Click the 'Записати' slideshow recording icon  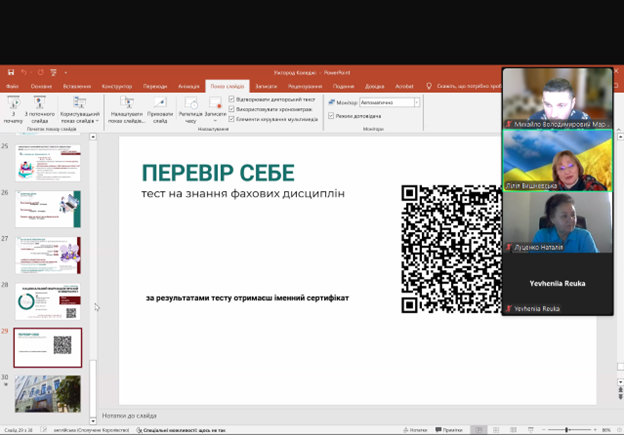coord(215,103)
